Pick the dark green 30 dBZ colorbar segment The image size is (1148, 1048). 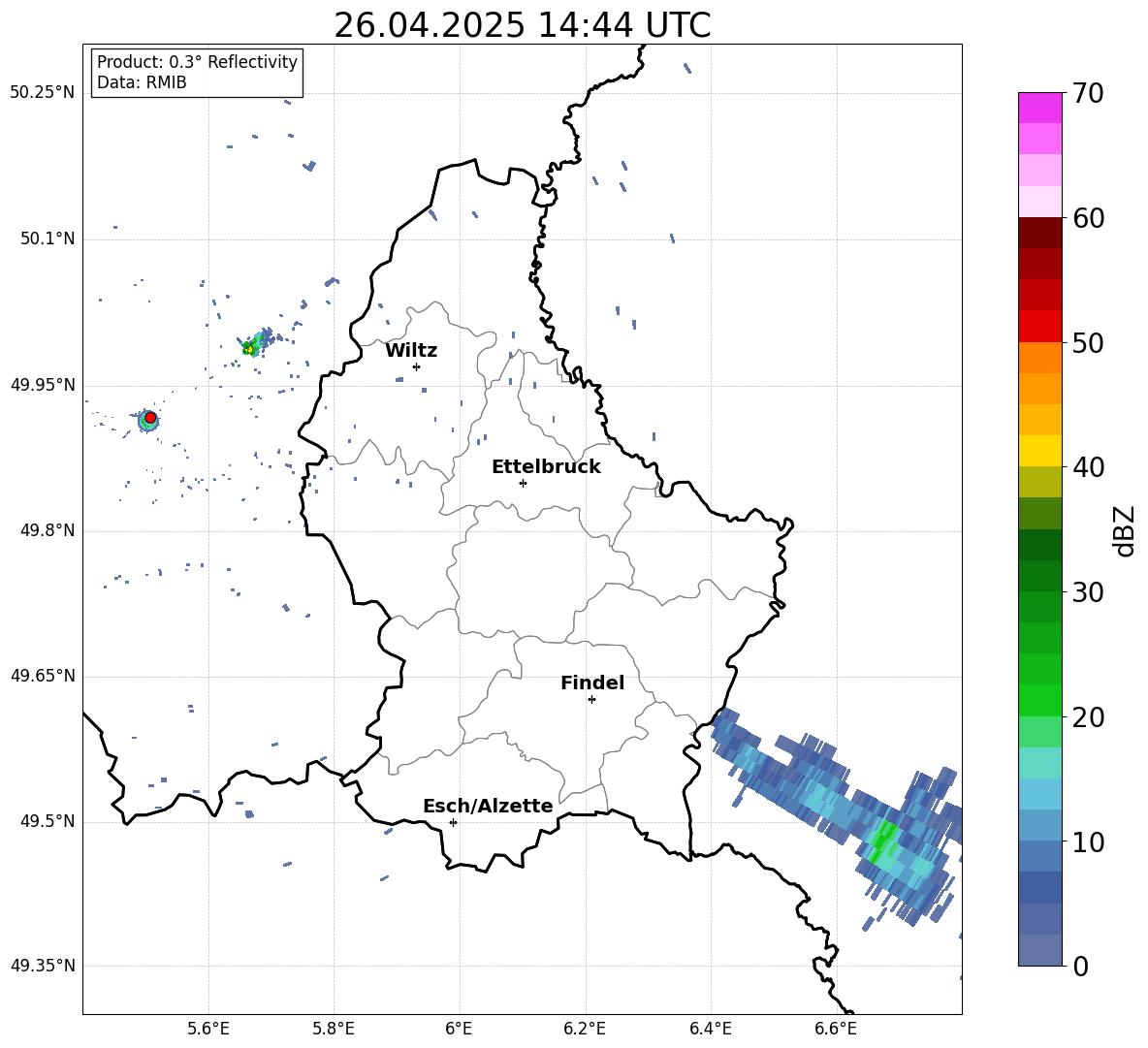1039,576
